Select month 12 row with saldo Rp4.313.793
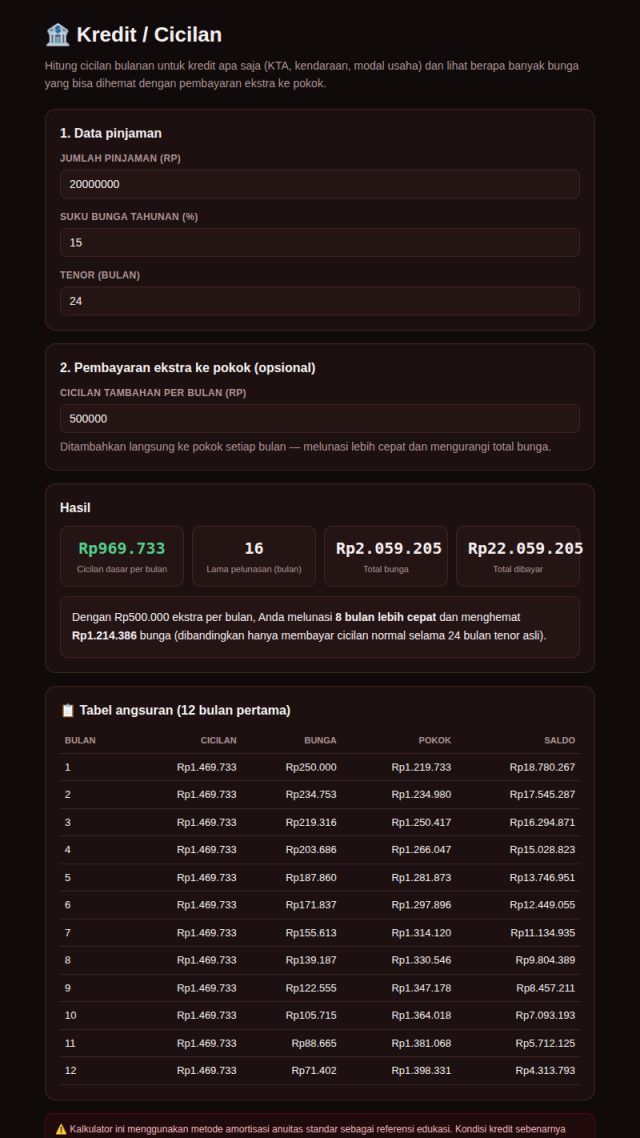This screenshot has width=640, height=1138. click(x=320, y=1071)
